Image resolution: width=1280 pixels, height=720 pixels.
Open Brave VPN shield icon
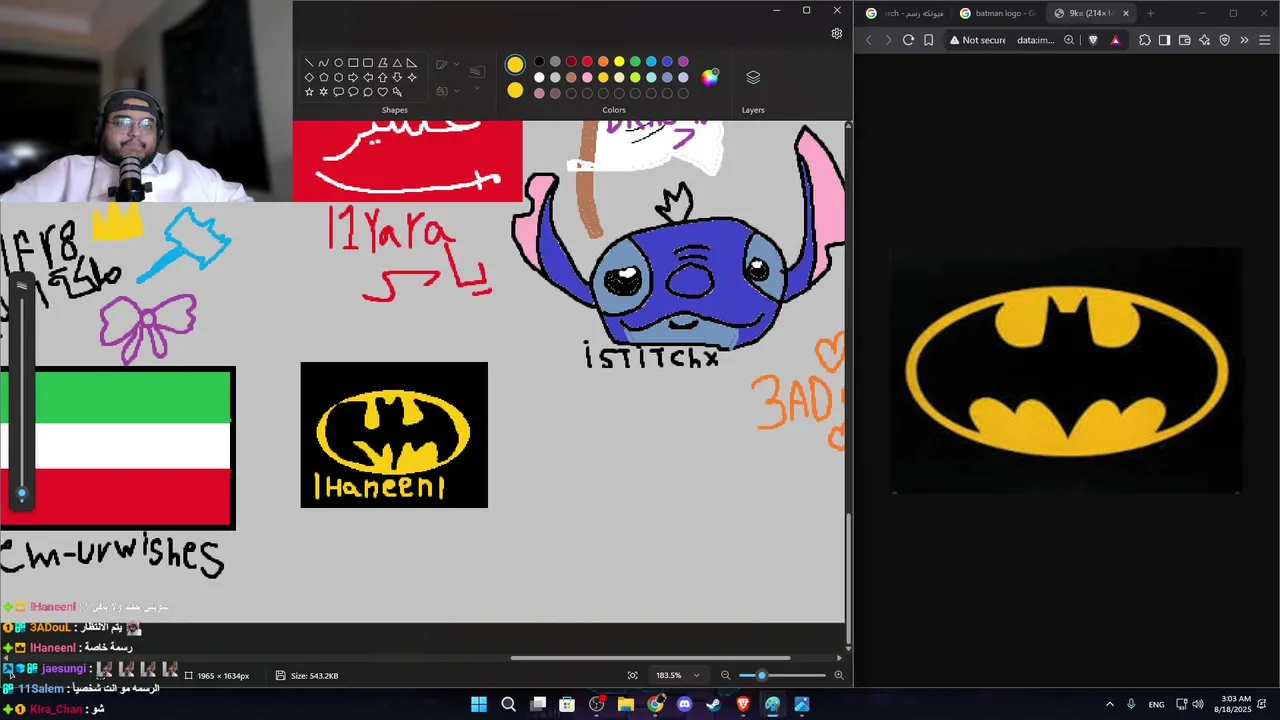point(1224,40)
